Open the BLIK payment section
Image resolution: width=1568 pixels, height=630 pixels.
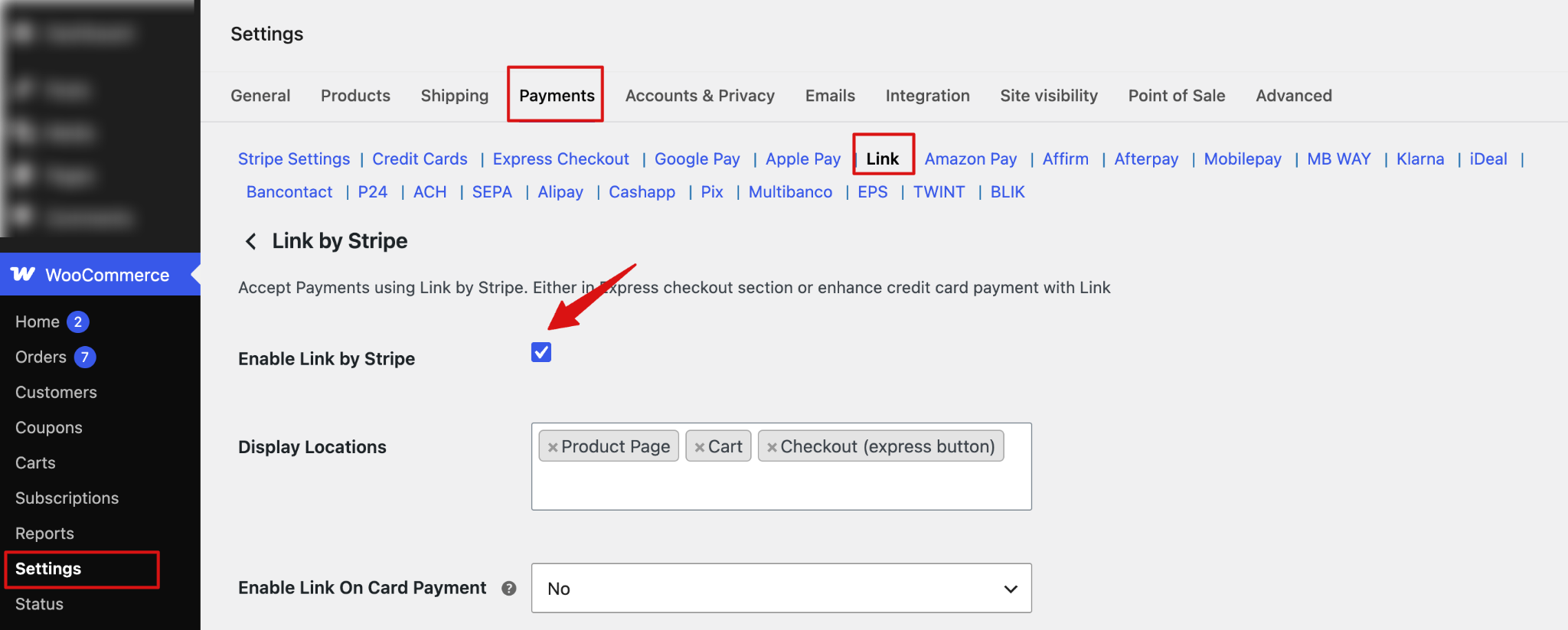click(x=1008, y=192)
